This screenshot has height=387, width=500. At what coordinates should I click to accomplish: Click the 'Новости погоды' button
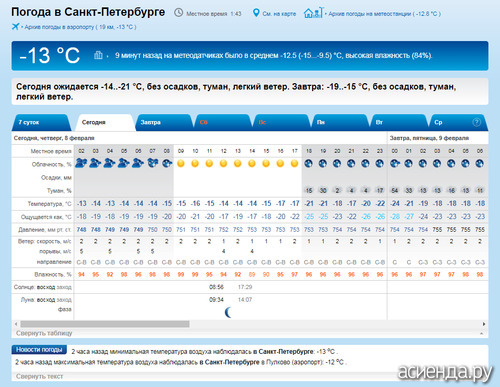[x=39, y=349]
